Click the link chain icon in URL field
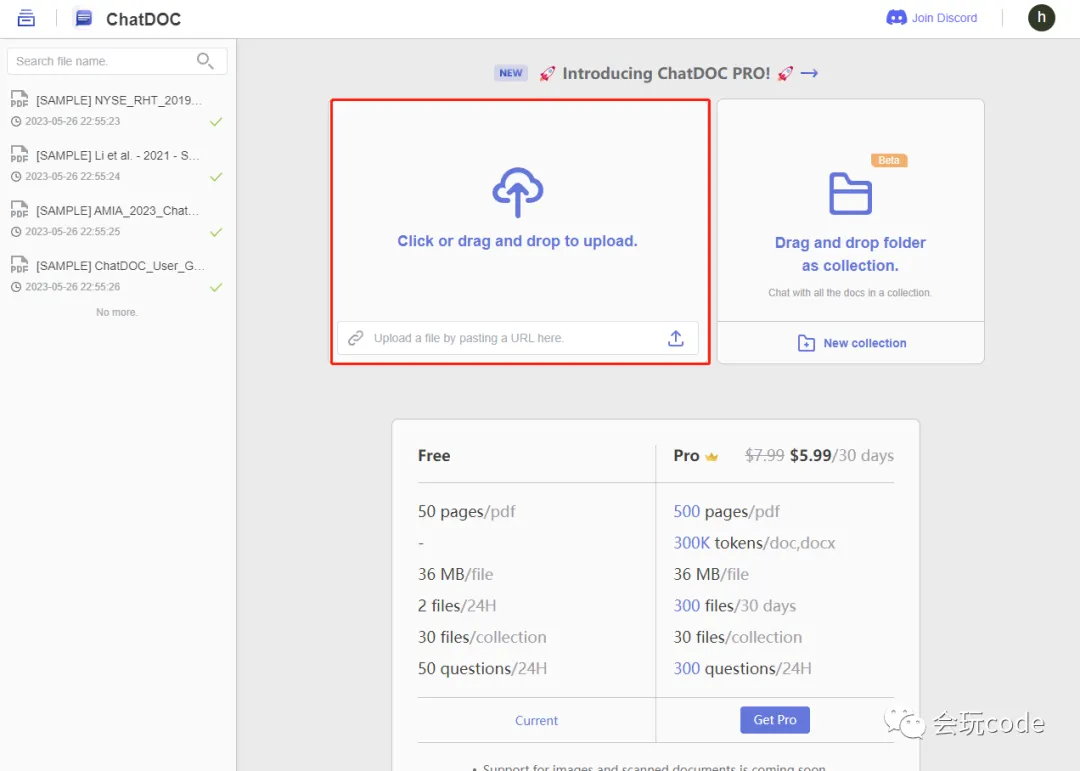The width and height of the screenshot is (1080, 771). point(355,338)
